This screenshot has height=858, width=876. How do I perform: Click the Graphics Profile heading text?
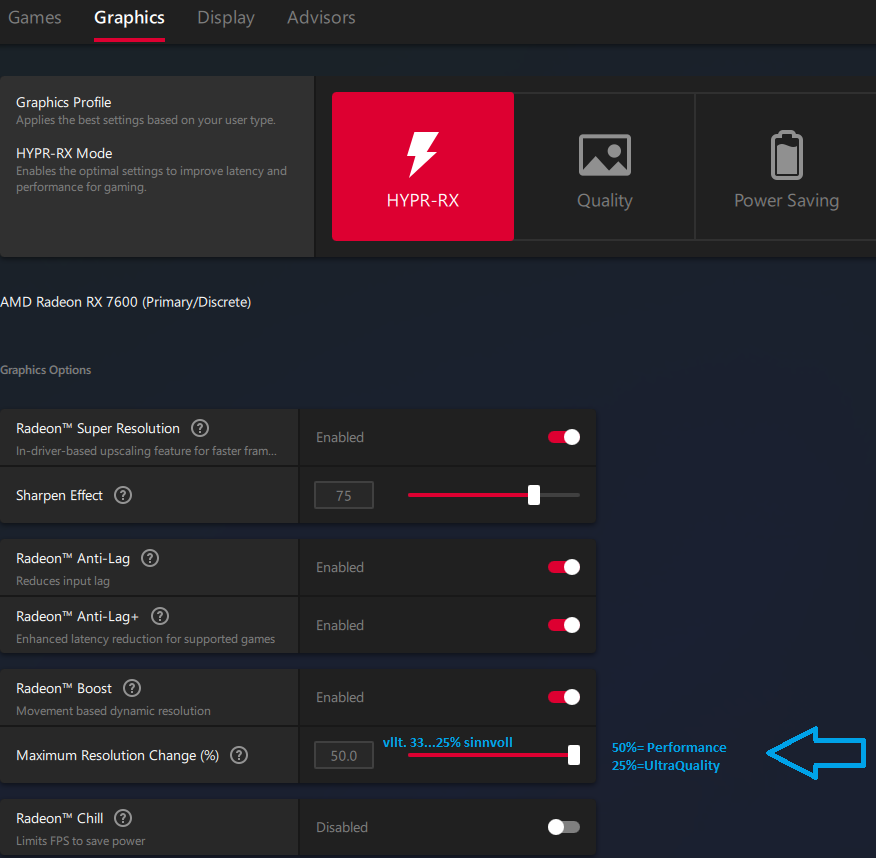pyautogui.click(x=64, y=102)
